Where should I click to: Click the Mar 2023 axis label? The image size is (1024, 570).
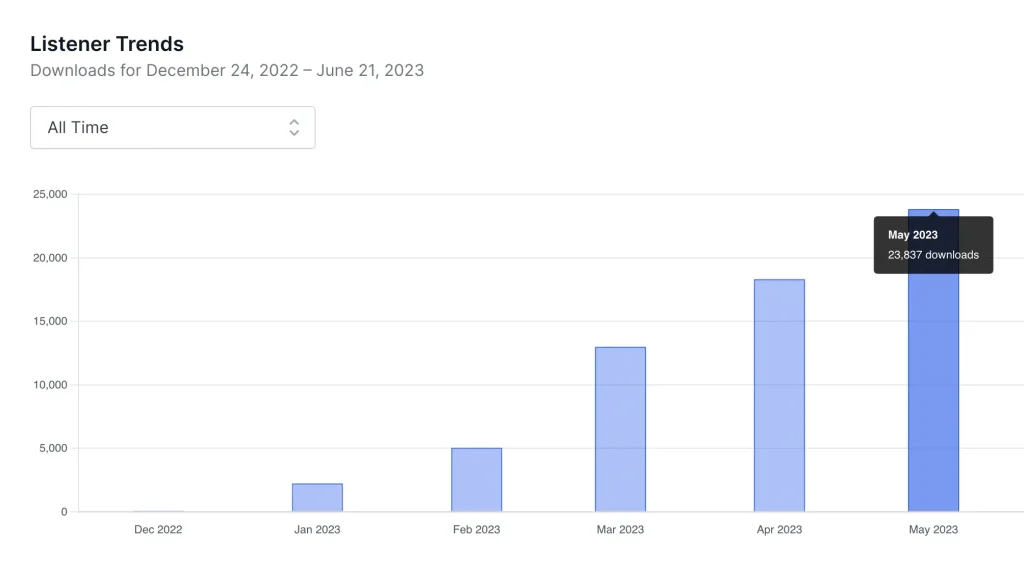tap(620, 530)
